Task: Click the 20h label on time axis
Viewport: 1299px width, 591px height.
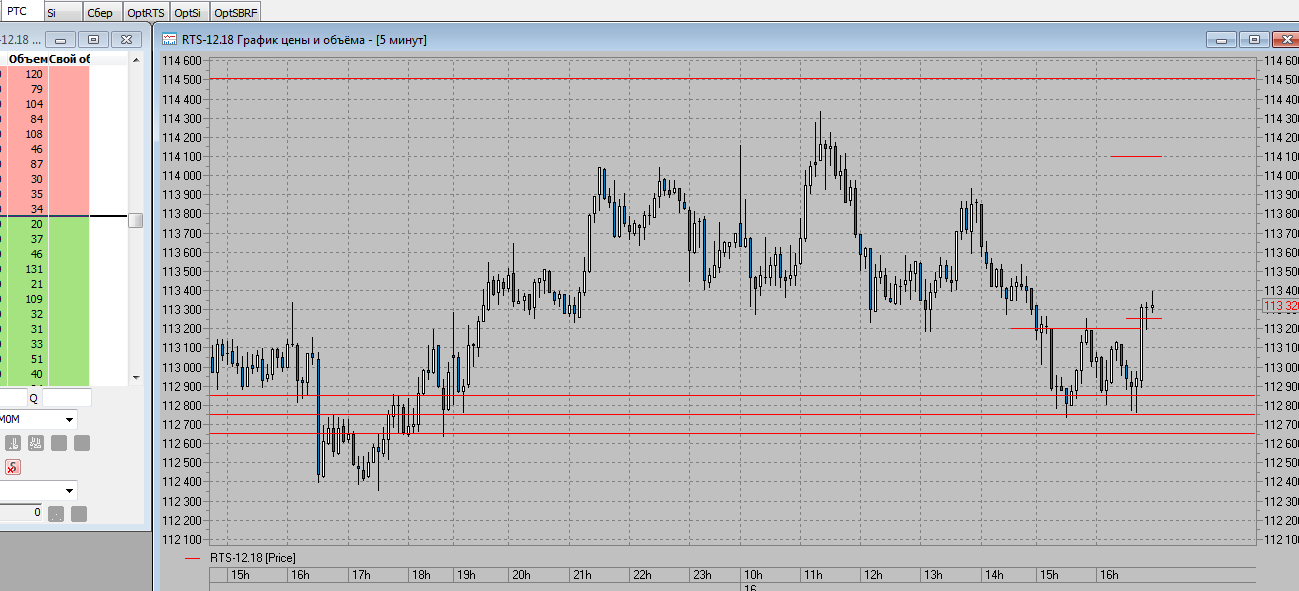Action: pyautogui.click(x=521, y=575)
